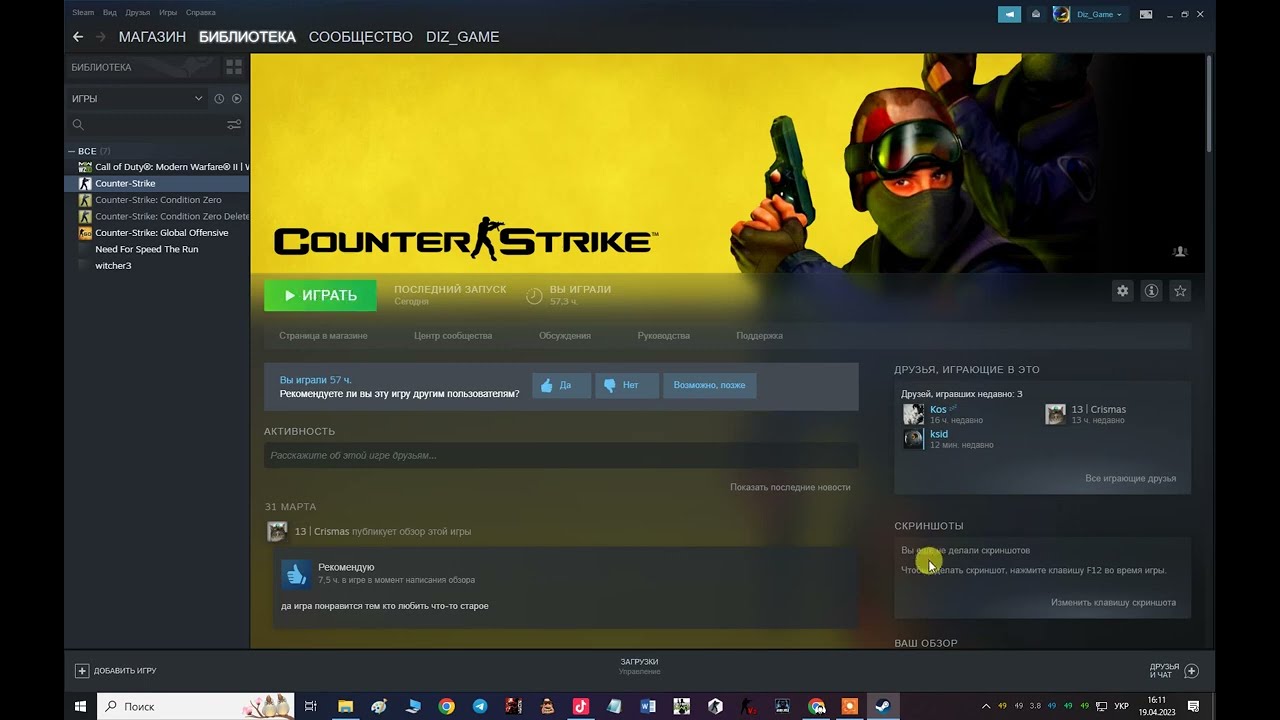Switch to МАГАЗИН tab

[x=152, y=37]
